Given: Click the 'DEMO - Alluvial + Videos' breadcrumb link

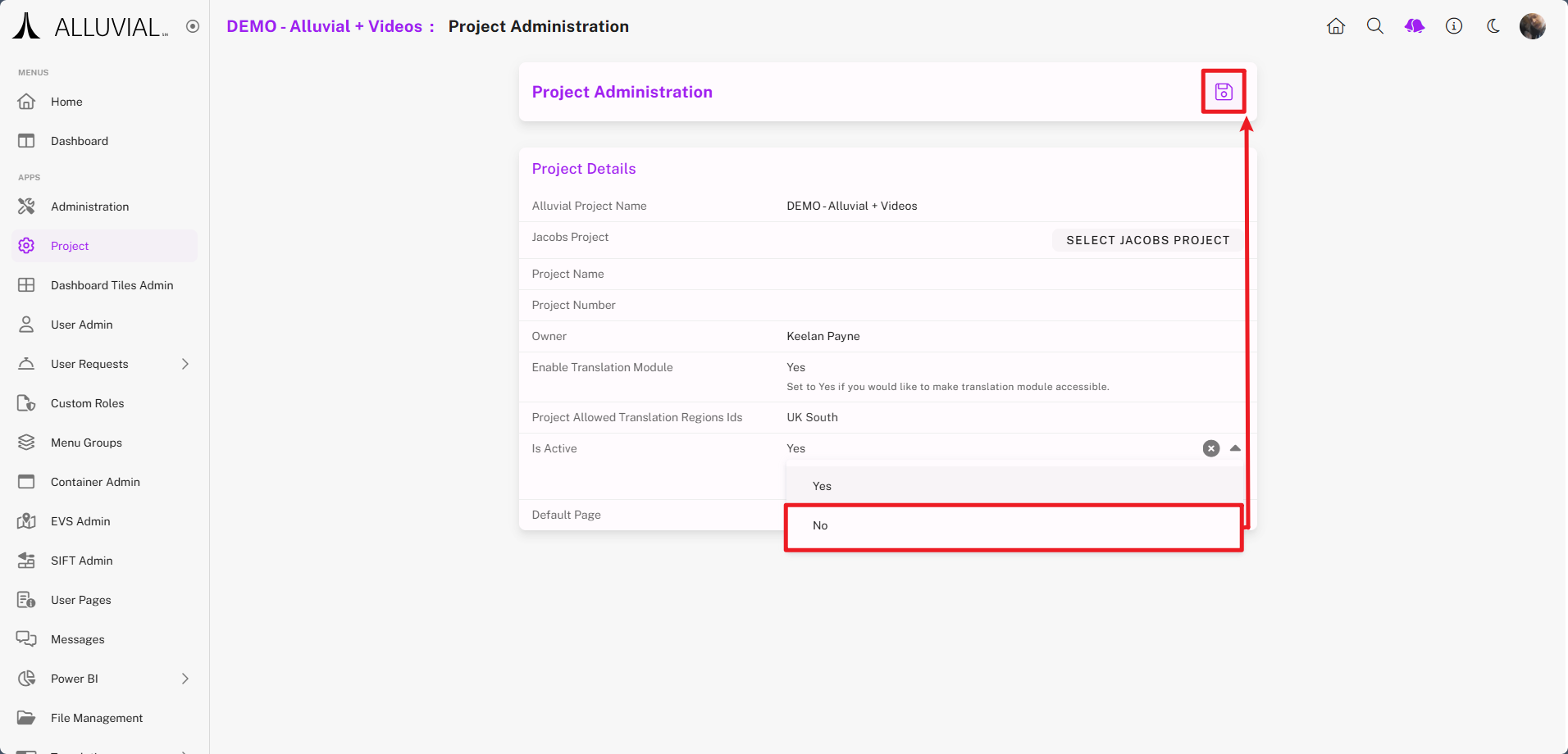Looking at the screenshot, I should [x=324, y=26].
